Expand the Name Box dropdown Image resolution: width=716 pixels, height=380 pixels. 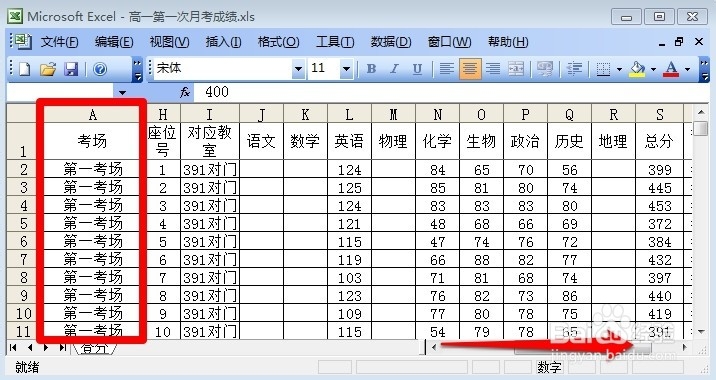pos(122,92)
